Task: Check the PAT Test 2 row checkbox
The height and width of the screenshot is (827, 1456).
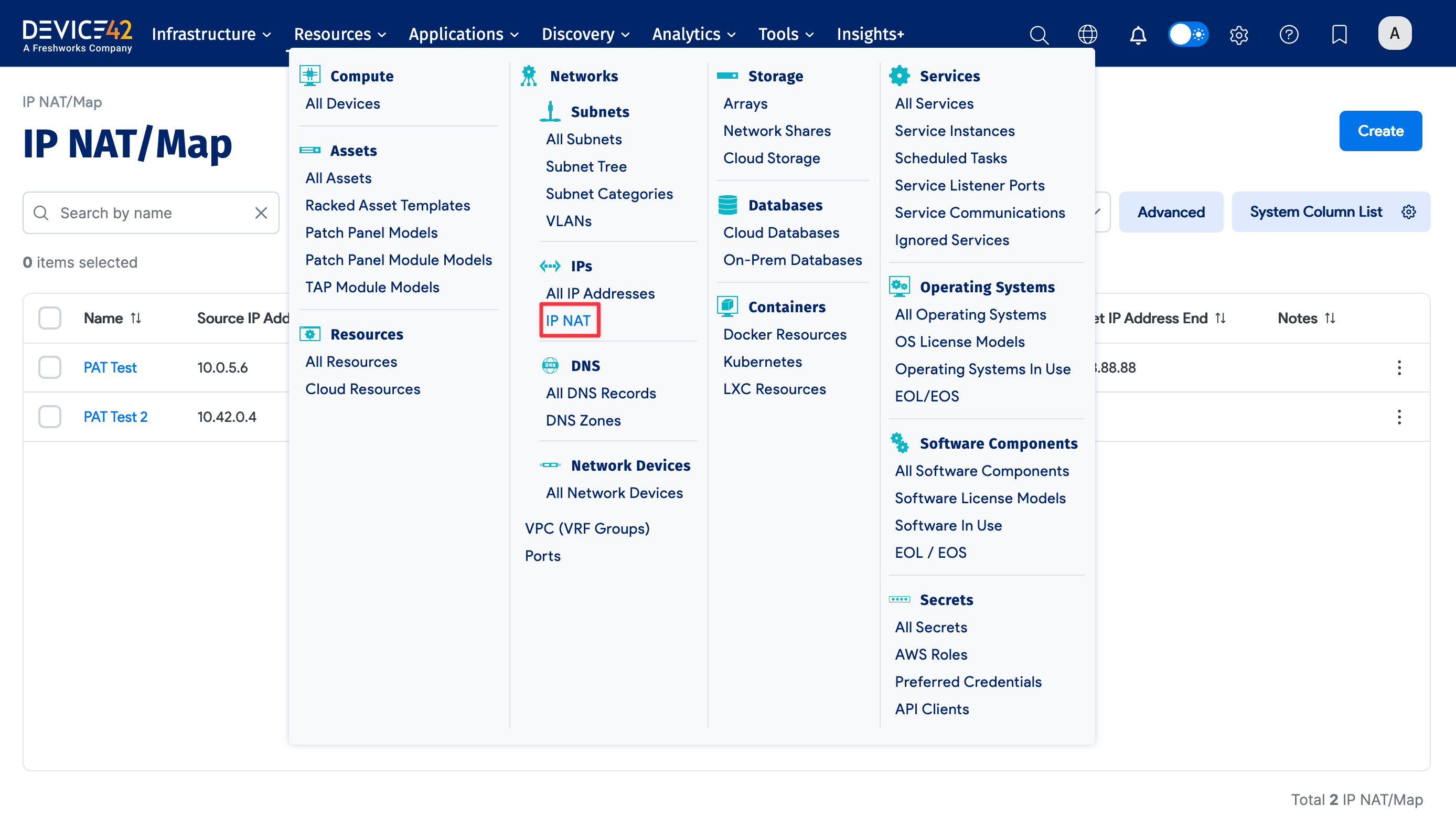Action: (x=50, y=416)
